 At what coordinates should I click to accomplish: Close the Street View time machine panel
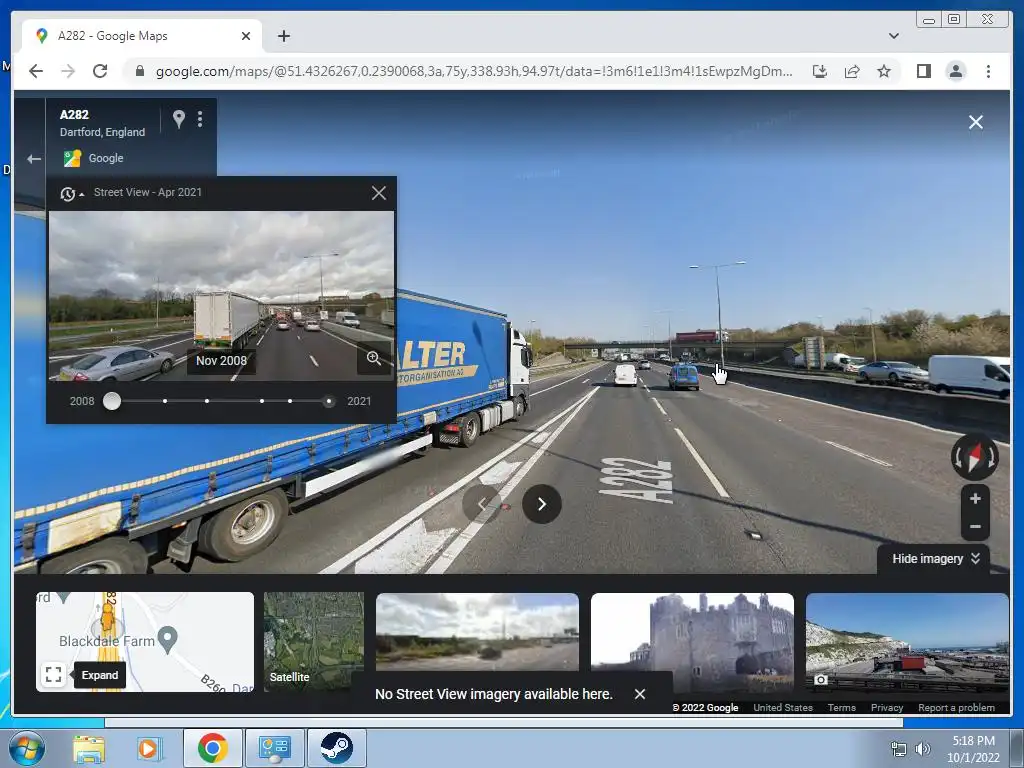click(378, 193)
